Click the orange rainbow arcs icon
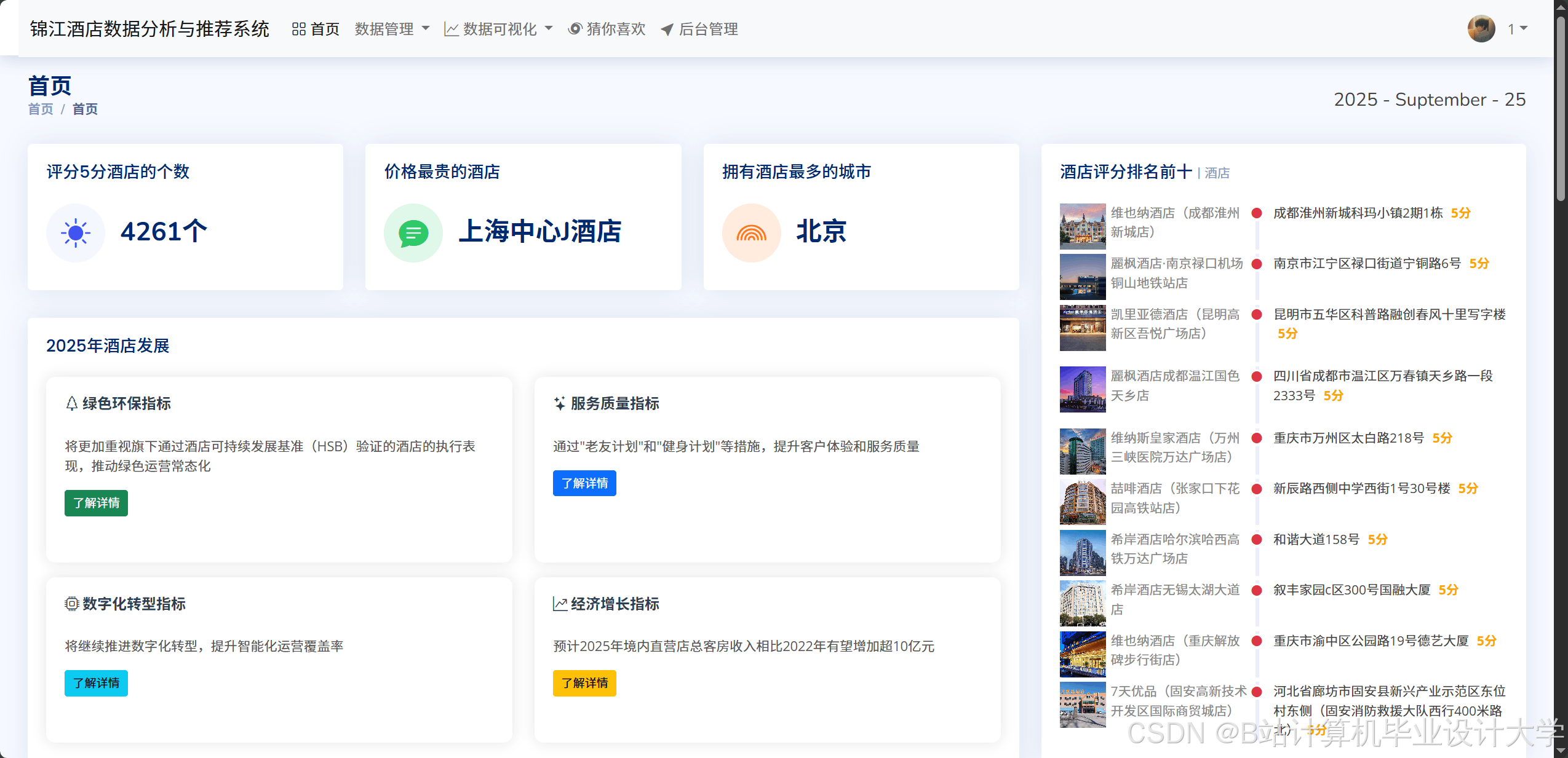 pyautogui.click(x=751, y=233)
